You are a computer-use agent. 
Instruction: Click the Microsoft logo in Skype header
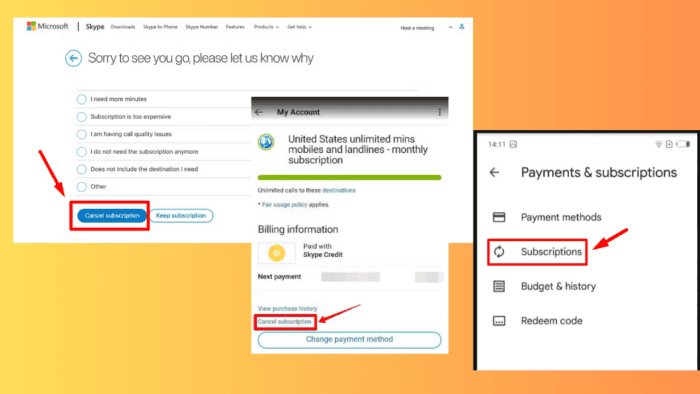(47, 26)
